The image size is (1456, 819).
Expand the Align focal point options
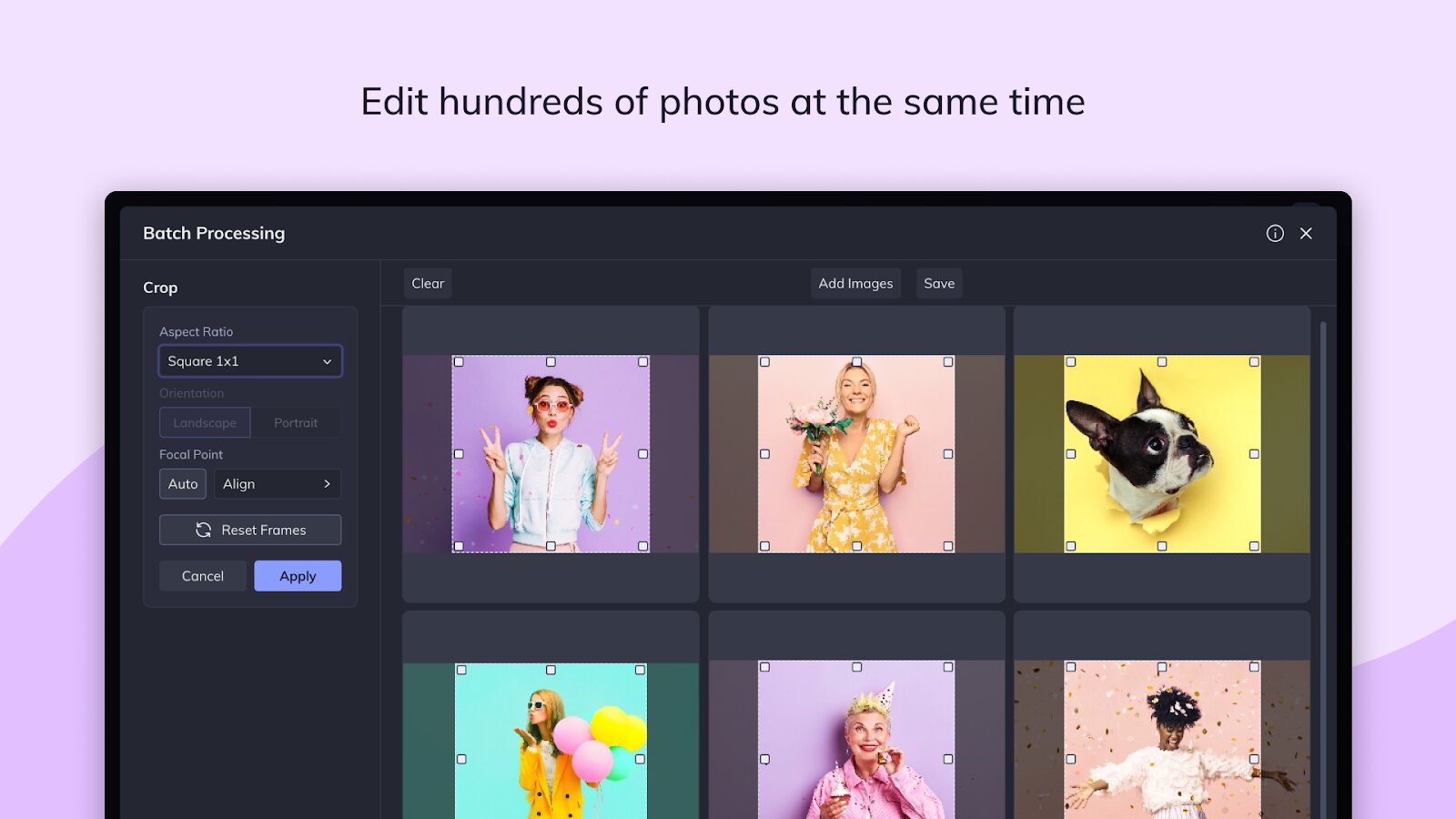[x=278, y=484]
